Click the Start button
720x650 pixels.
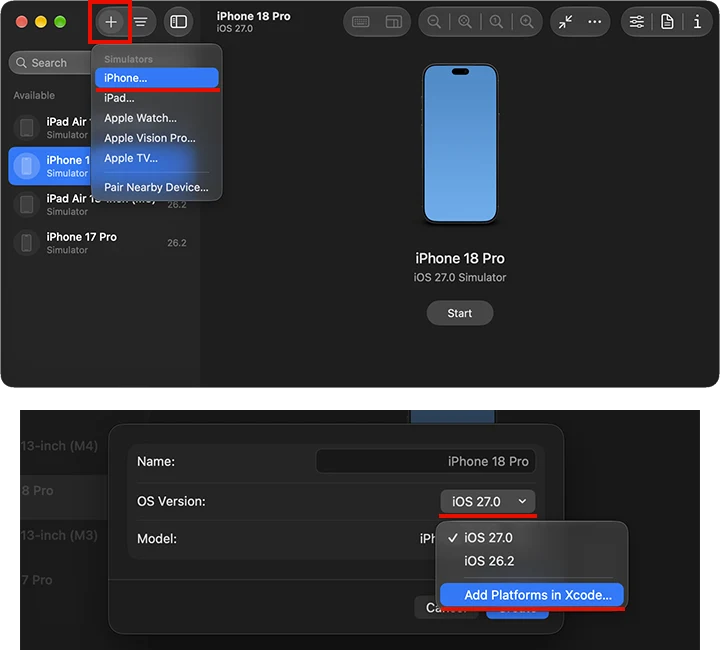point(460,313)
